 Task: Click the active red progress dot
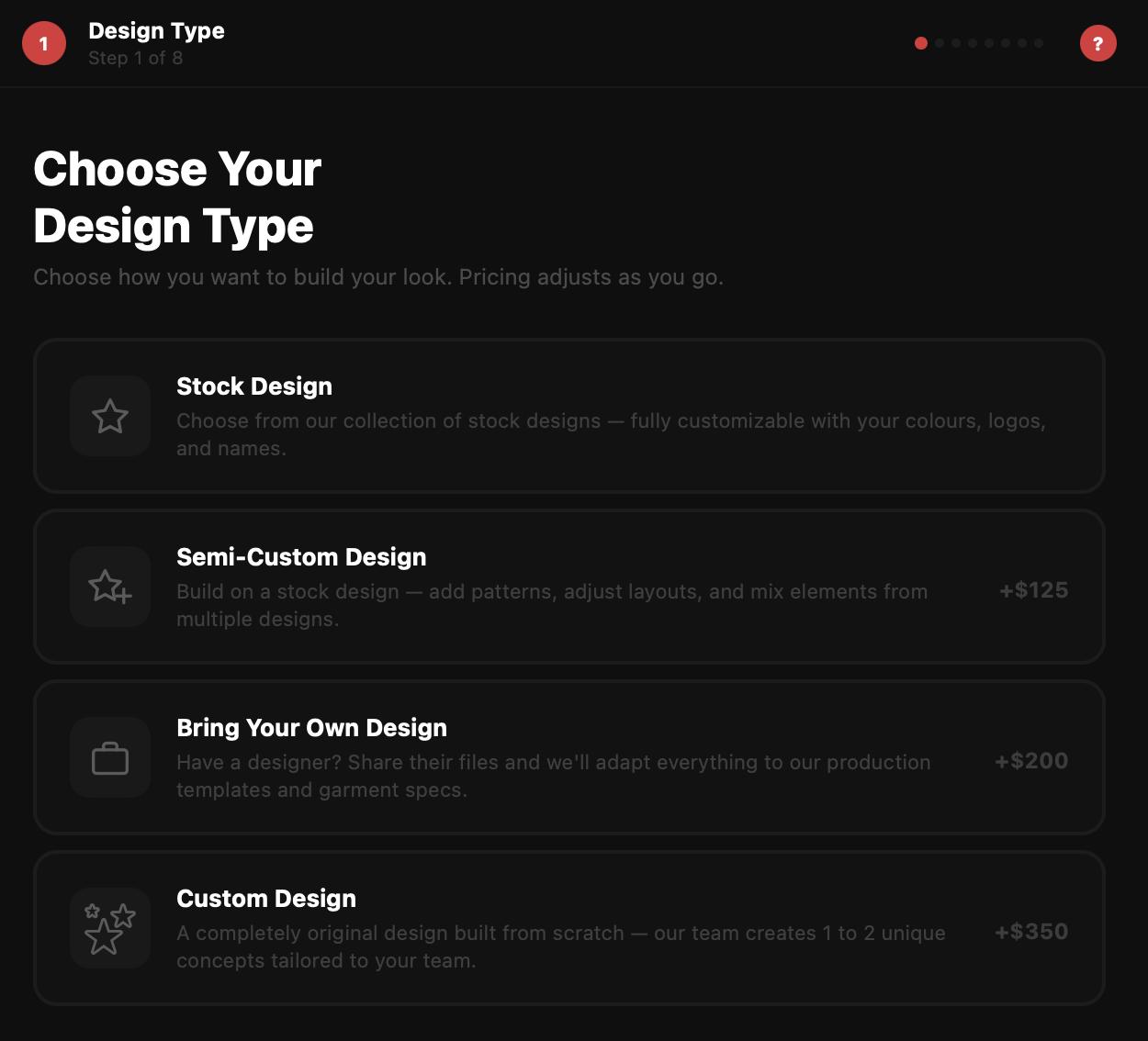click(921, 43)
